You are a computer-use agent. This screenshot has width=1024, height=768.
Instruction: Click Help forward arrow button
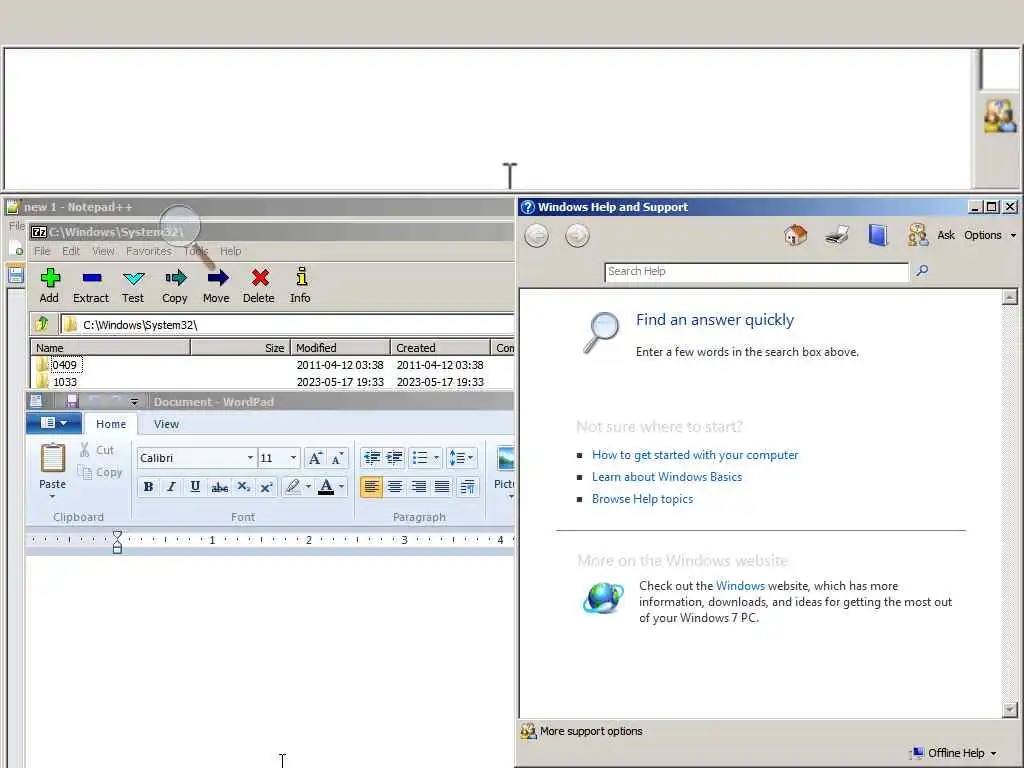577,235
